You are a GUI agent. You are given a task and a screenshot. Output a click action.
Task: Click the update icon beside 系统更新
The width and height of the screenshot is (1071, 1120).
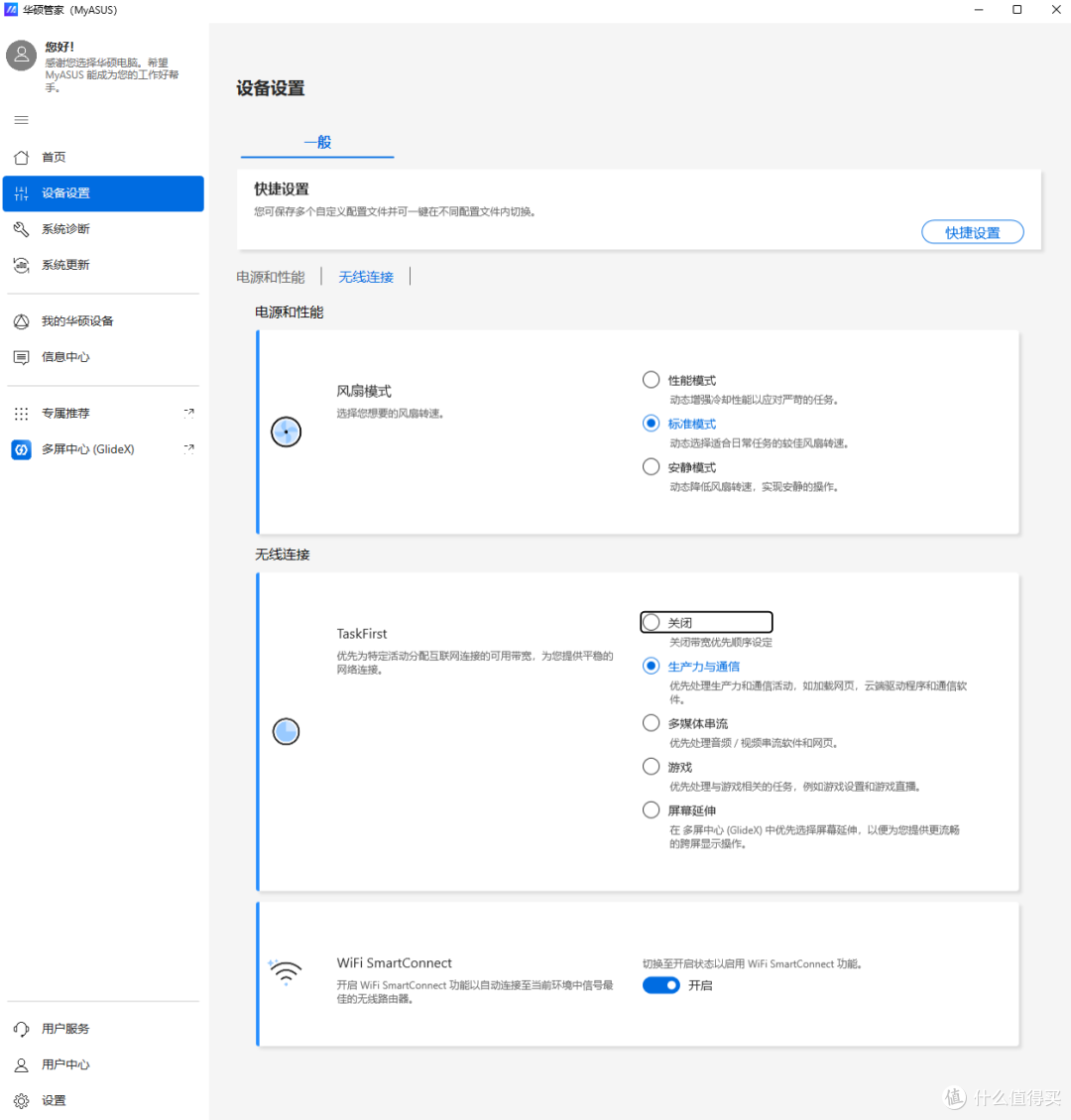(22, 265)
